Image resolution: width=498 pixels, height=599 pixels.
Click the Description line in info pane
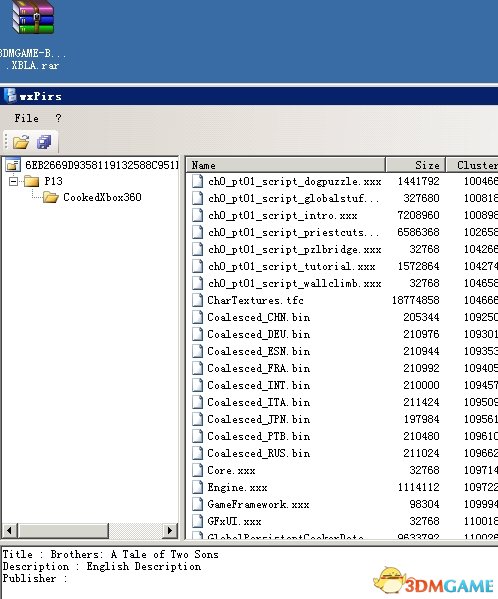pos(102,566)
